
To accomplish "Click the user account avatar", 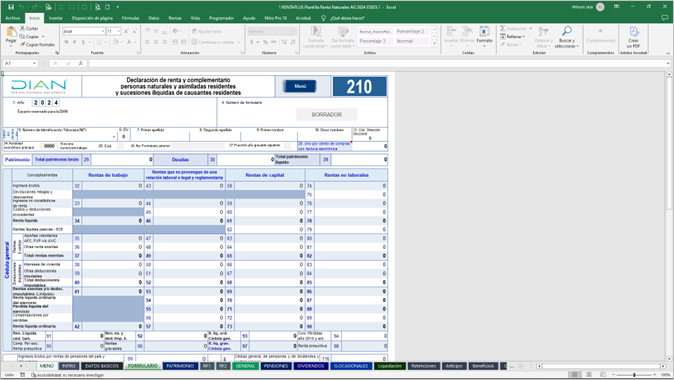I will click(600, 7).
